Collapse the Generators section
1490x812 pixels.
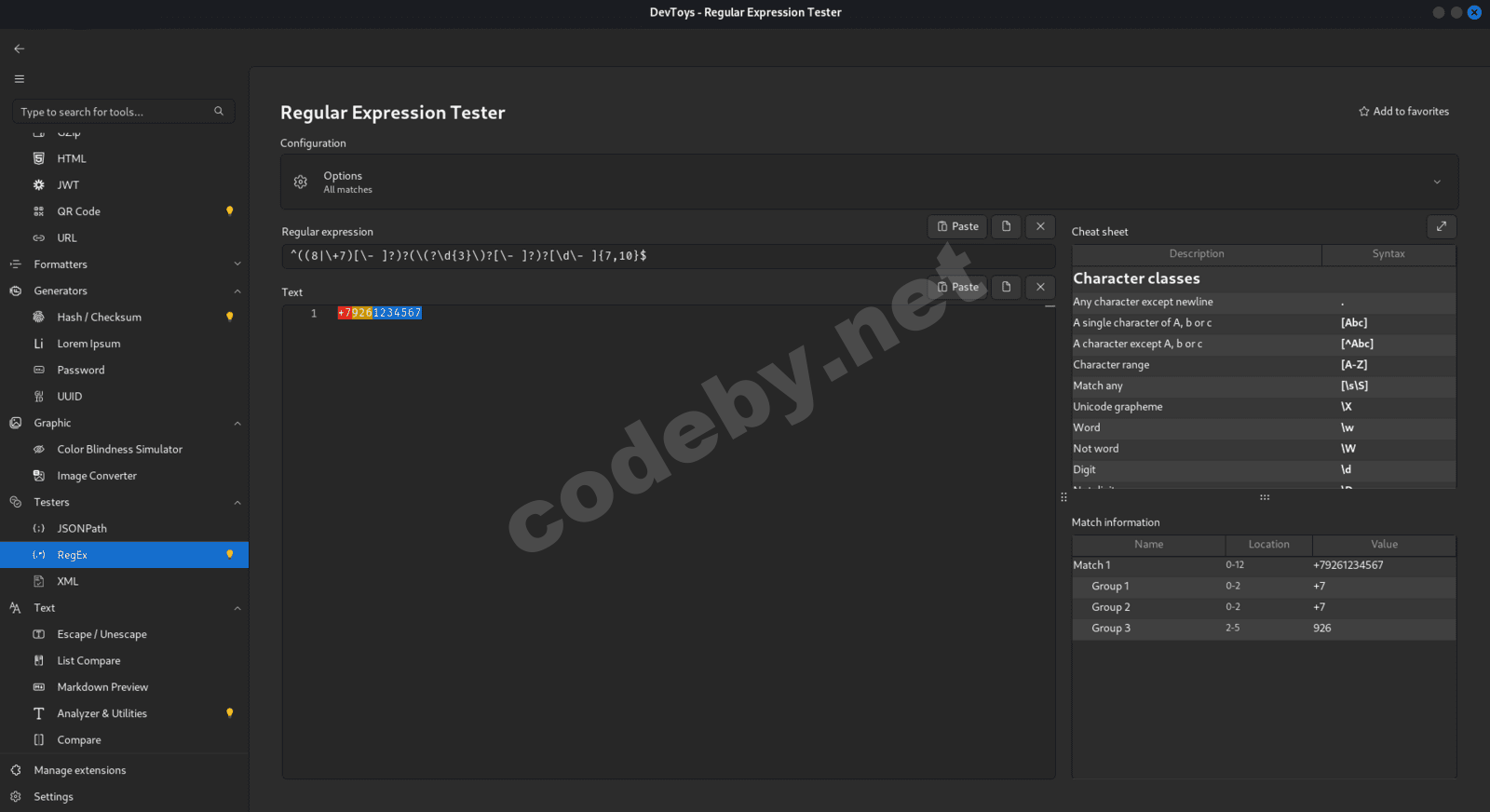click(x=237, y=291)
